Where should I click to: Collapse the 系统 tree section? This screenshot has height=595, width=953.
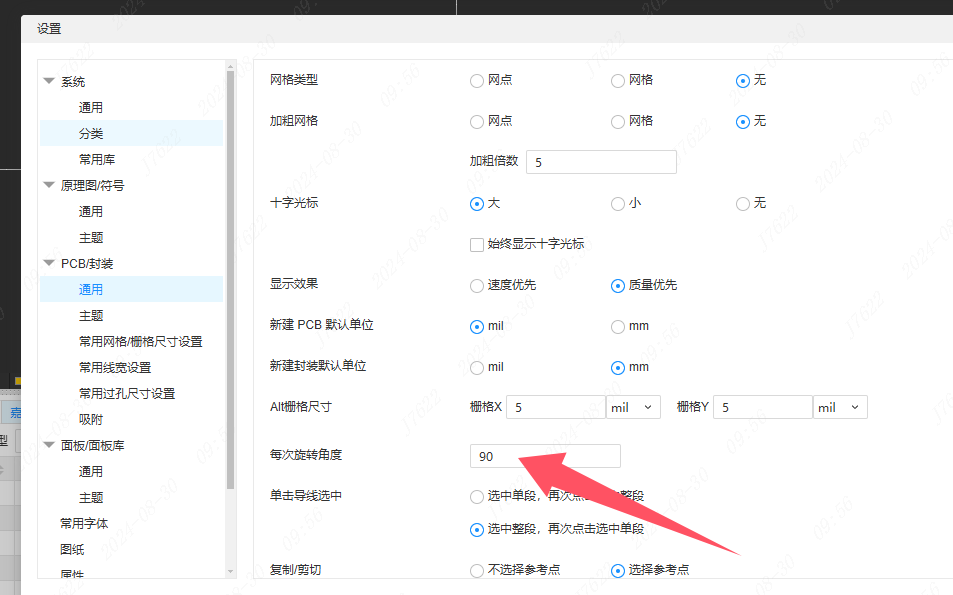pyautogui.click(x=49, y=82)
